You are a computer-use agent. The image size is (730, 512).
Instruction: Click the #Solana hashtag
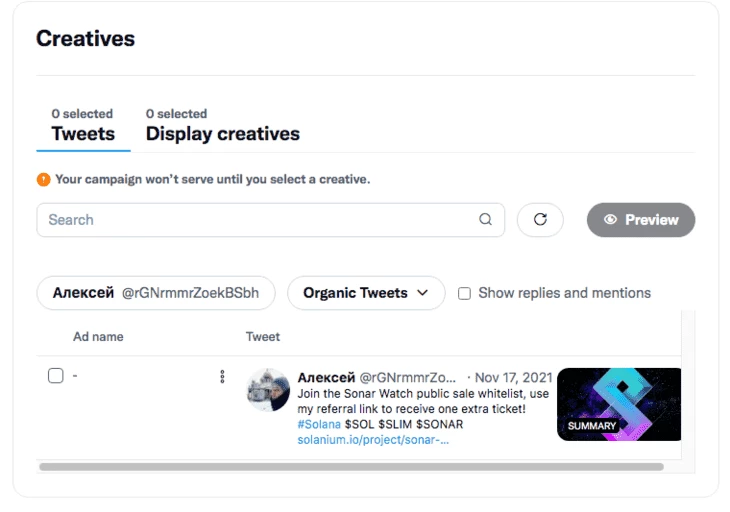[319, 424]
